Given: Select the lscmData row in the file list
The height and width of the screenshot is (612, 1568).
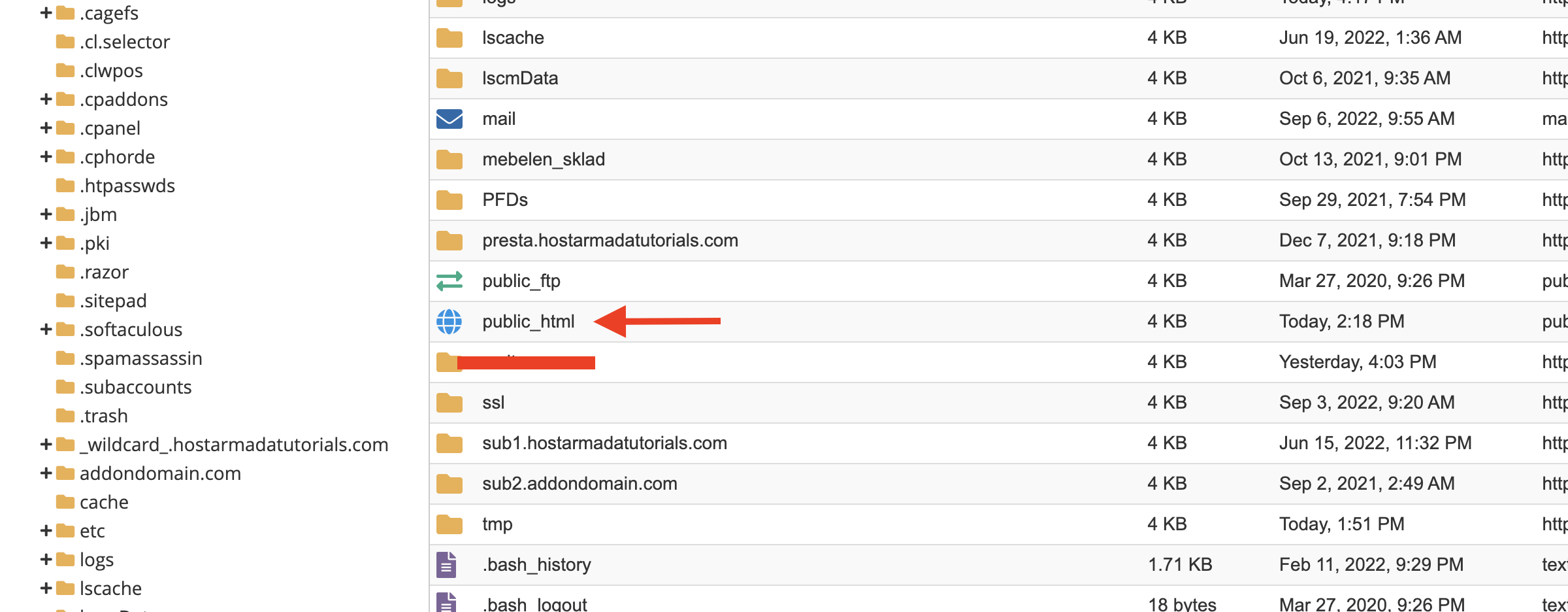Looking at the screenshot, I should coord(520,78).
